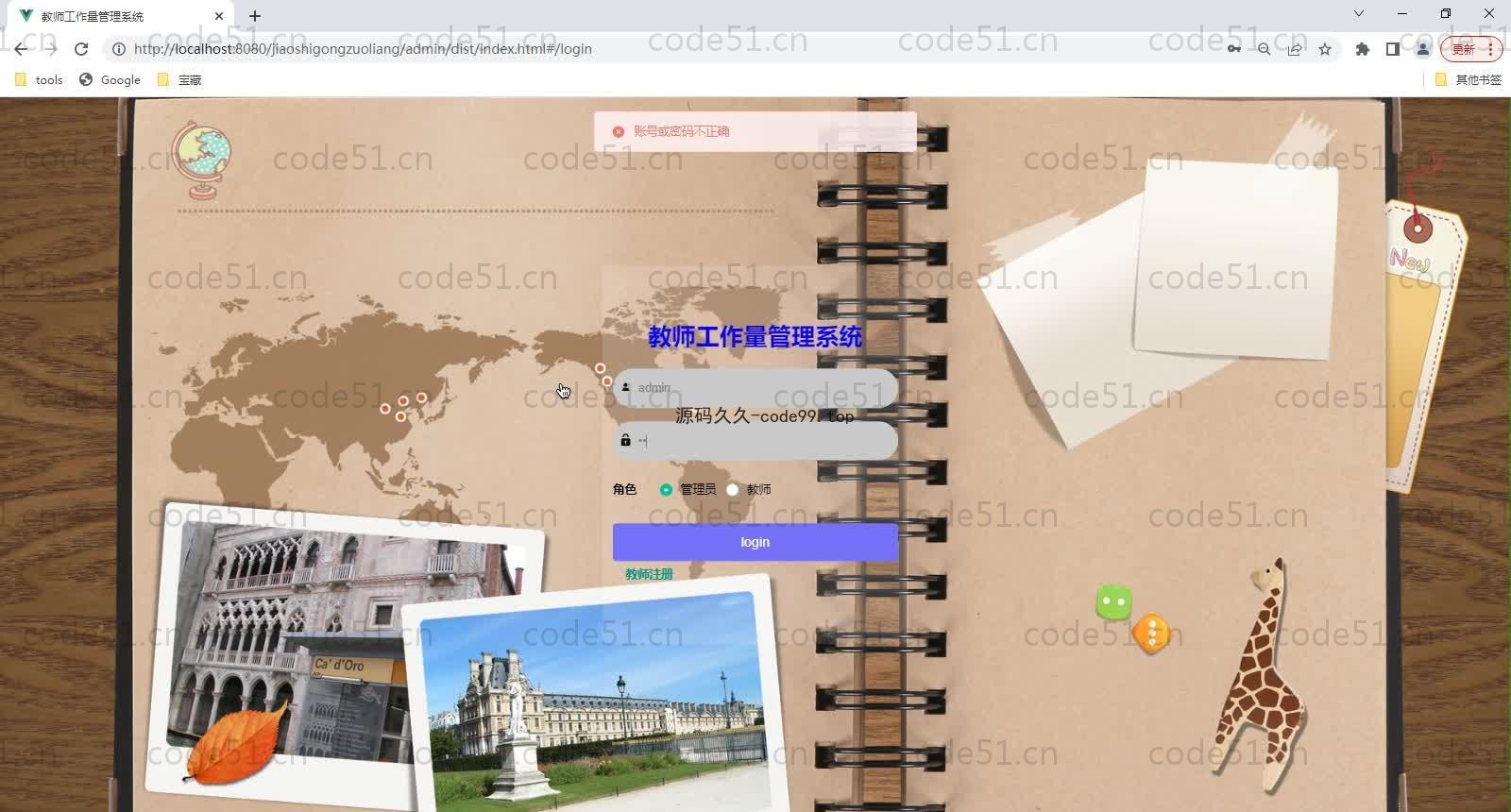Click the 更新 update button
Image resolution: width=1511 pixels, height=812 pixels.
[1470, 49]
